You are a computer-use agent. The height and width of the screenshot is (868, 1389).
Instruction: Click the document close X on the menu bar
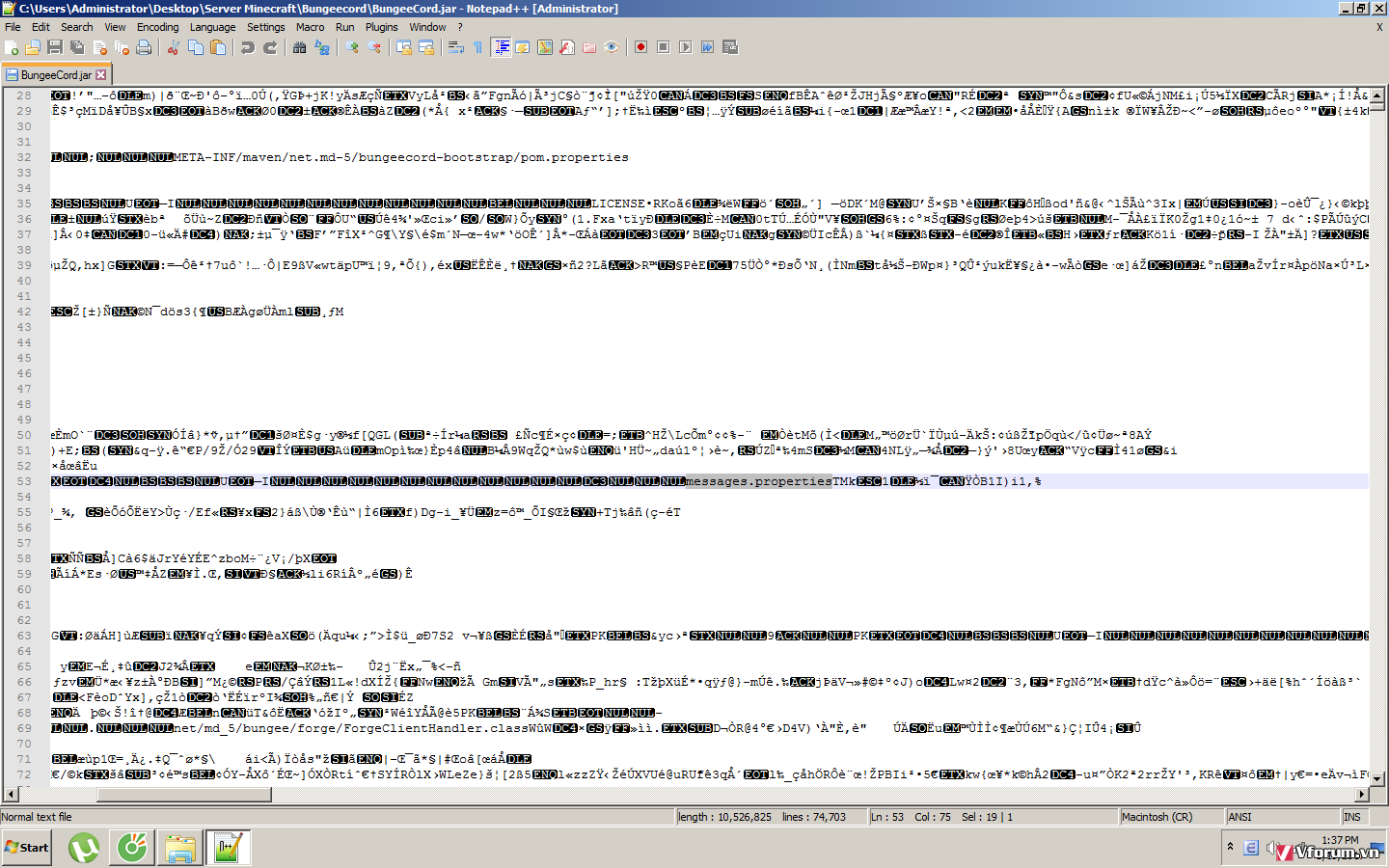tap(1379, 27)
